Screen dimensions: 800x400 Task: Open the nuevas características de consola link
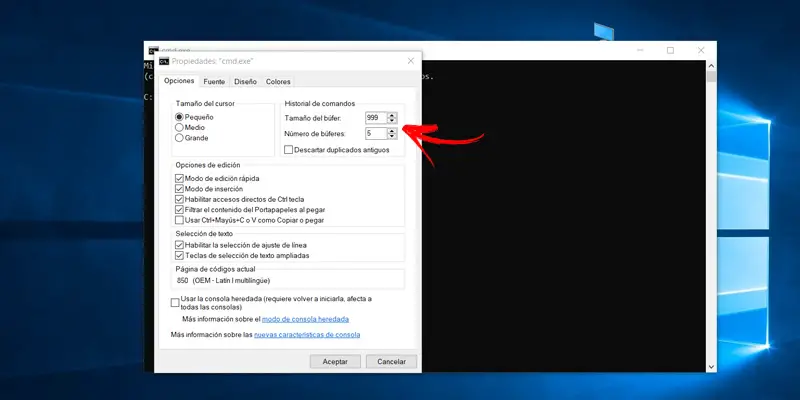(307, 335)
